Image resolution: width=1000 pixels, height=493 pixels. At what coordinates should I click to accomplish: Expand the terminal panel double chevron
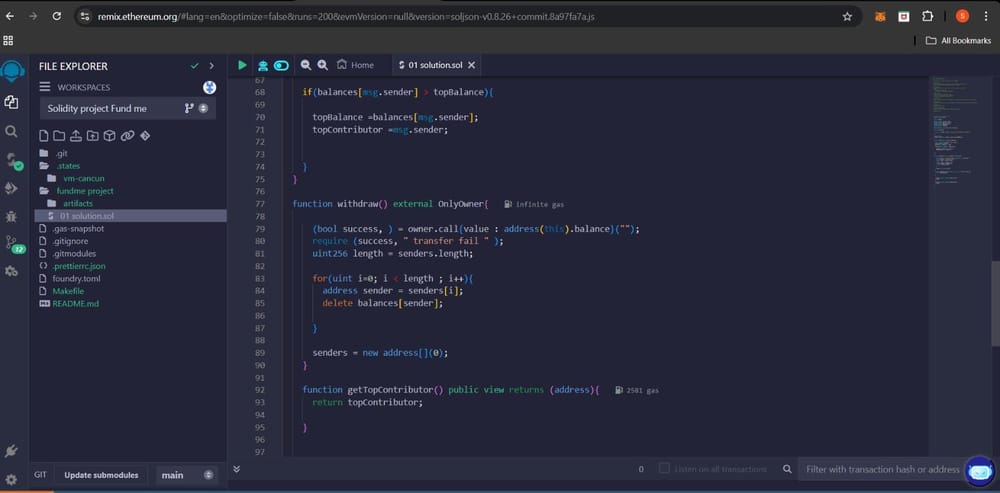237,469
